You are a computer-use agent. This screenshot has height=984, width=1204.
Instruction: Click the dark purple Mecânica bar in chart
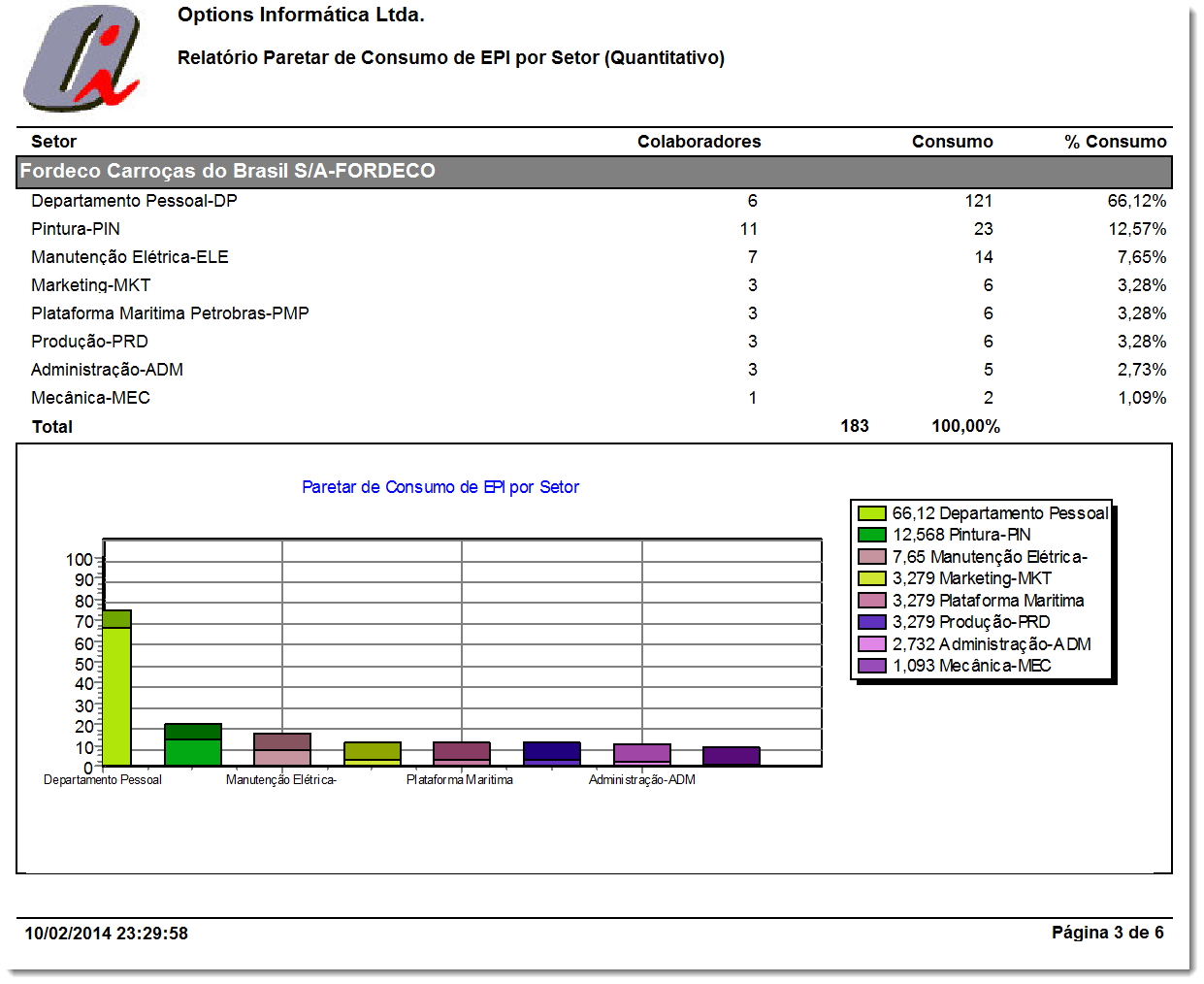(x=732, y=757)
